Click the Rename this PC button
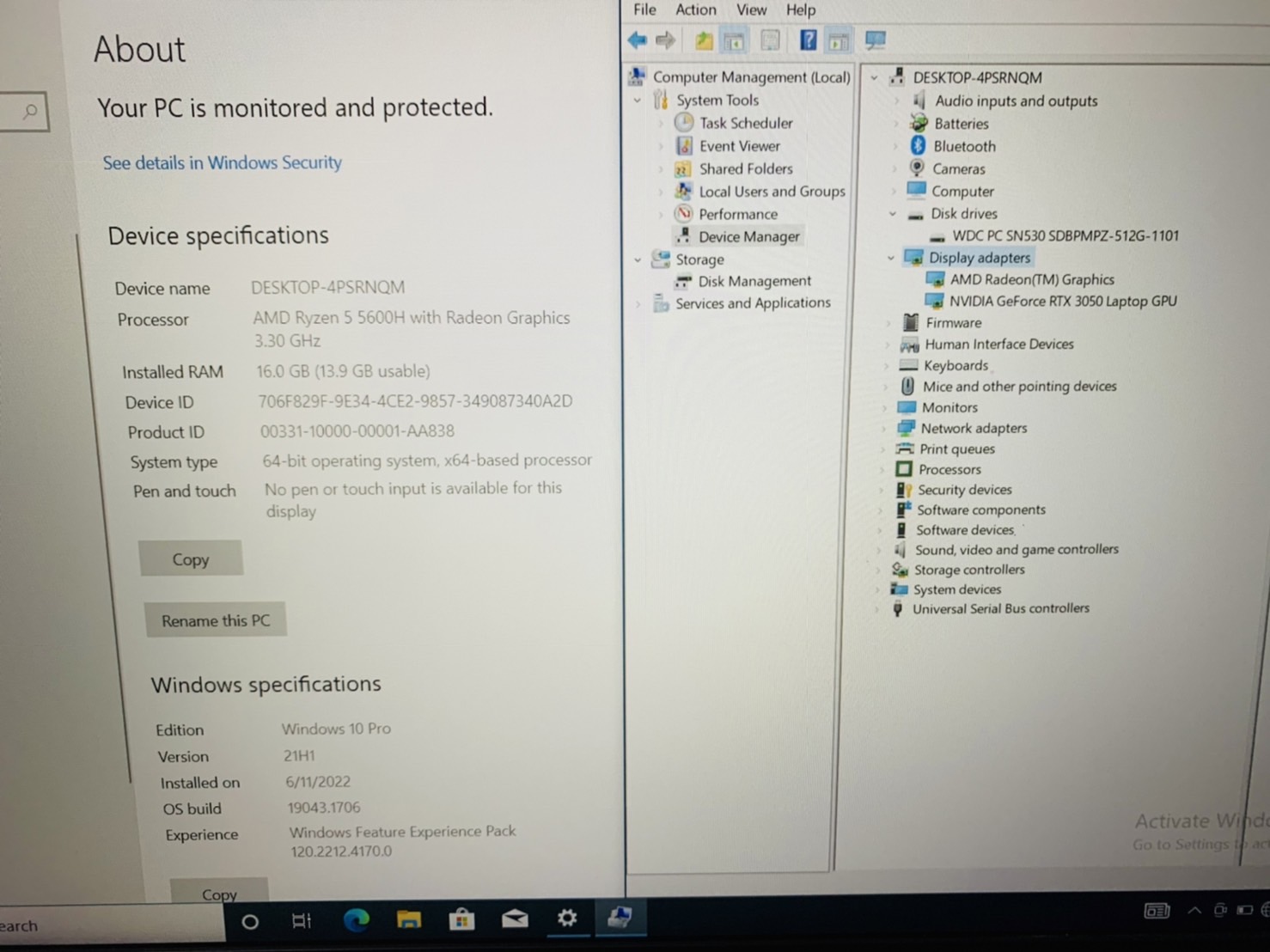The width and height of the screenshot is (1270, 952). 215,619
